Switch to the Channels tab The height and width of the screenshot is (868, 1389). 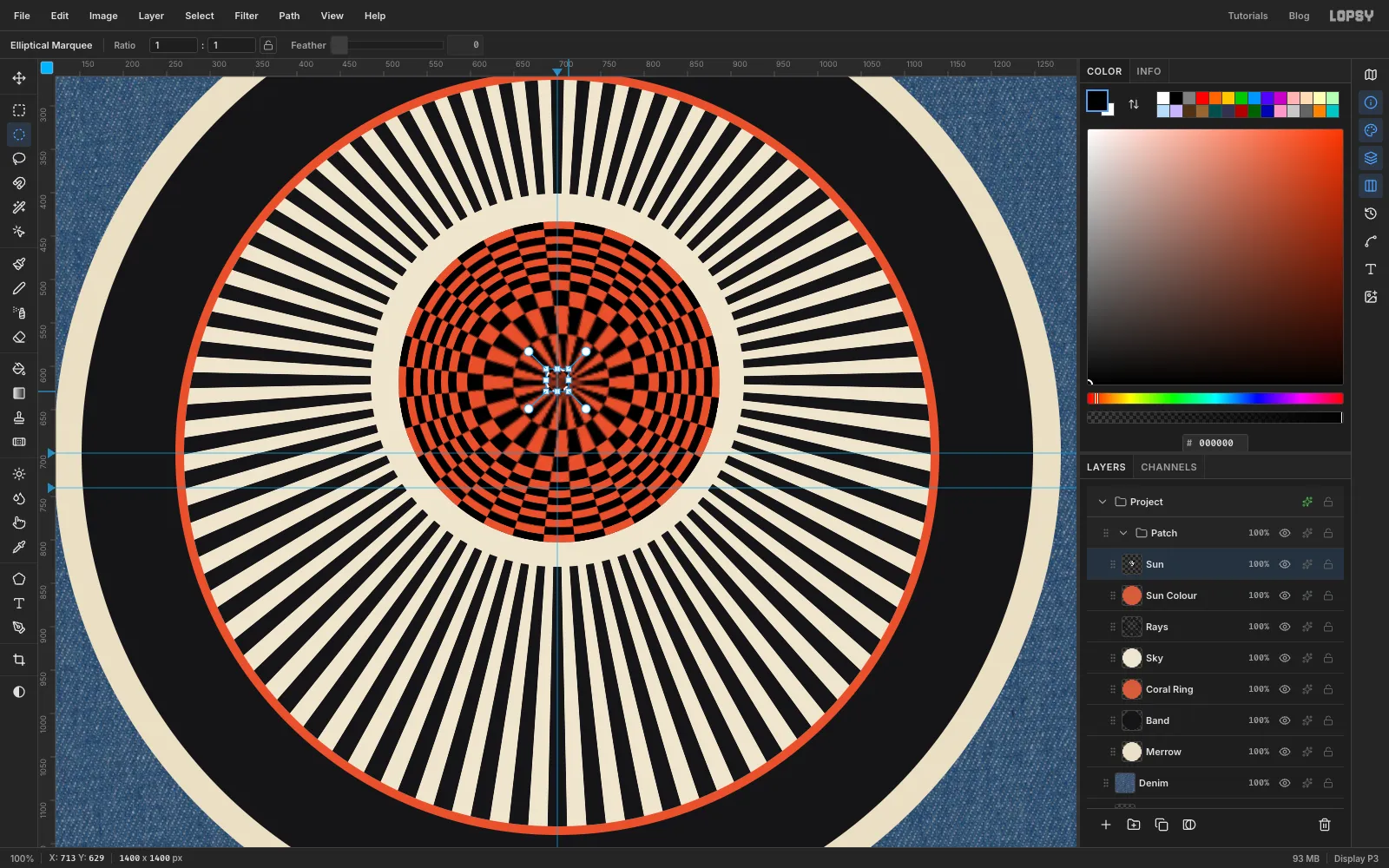point(1168,467)
